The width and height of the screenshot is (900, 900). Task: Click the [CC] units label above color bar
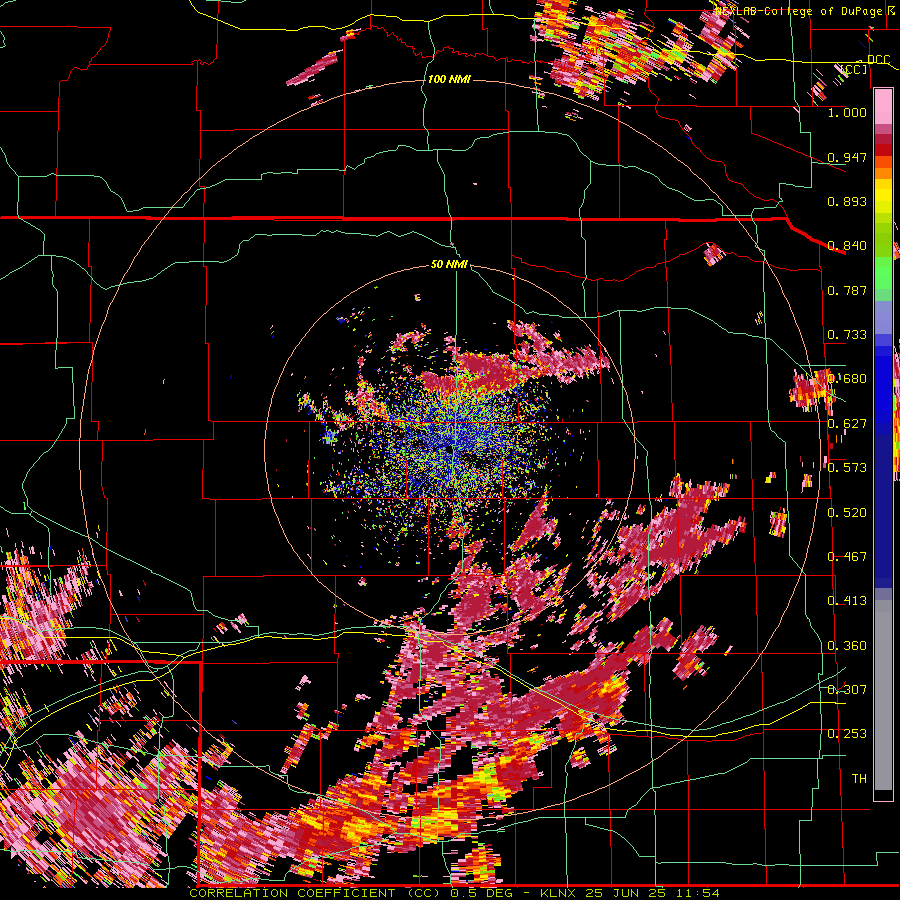[x=854, y=69]
